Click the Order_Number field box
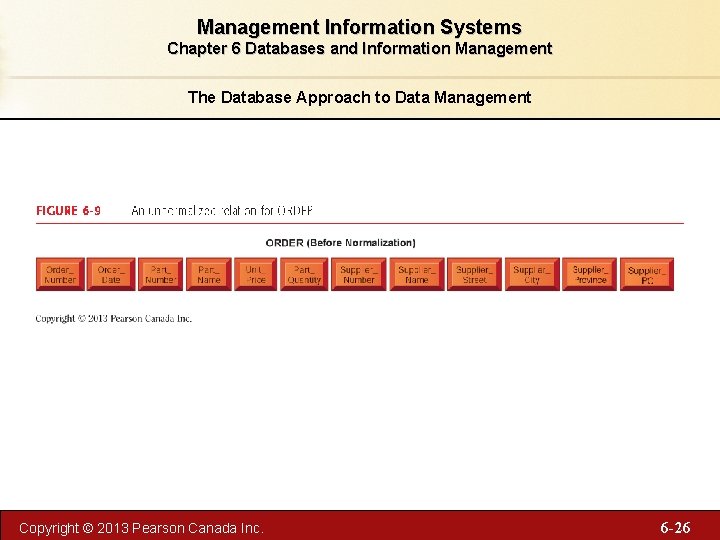Viewport: 720px width, 540px height. pyautogui.click(x=60, y=274)
